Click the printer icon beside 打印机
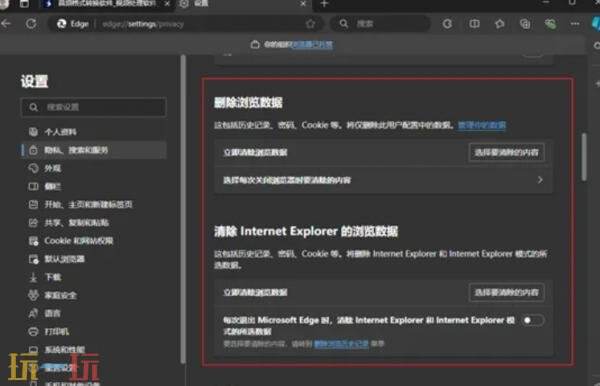The width and height of the screenshot is (600, 386). pos(33,332)
